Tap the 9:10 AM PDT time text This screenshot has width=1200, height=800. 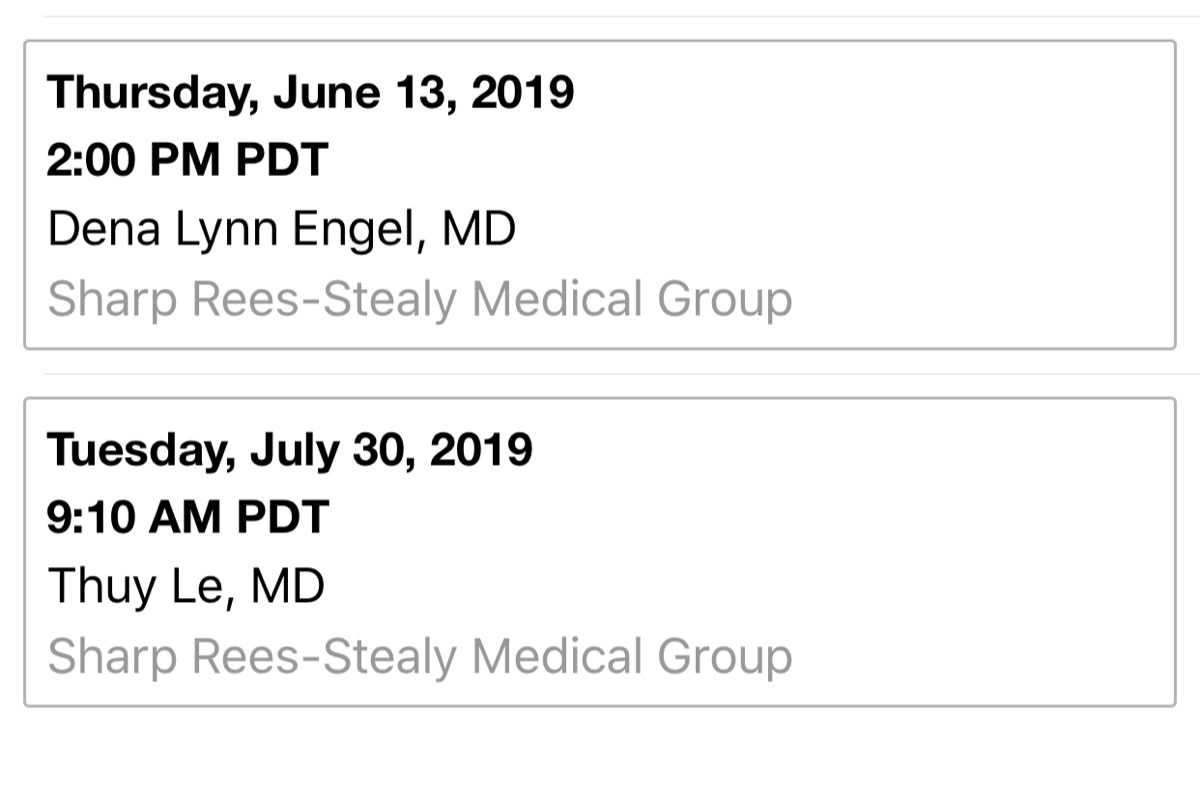click(x=188, y=518)
